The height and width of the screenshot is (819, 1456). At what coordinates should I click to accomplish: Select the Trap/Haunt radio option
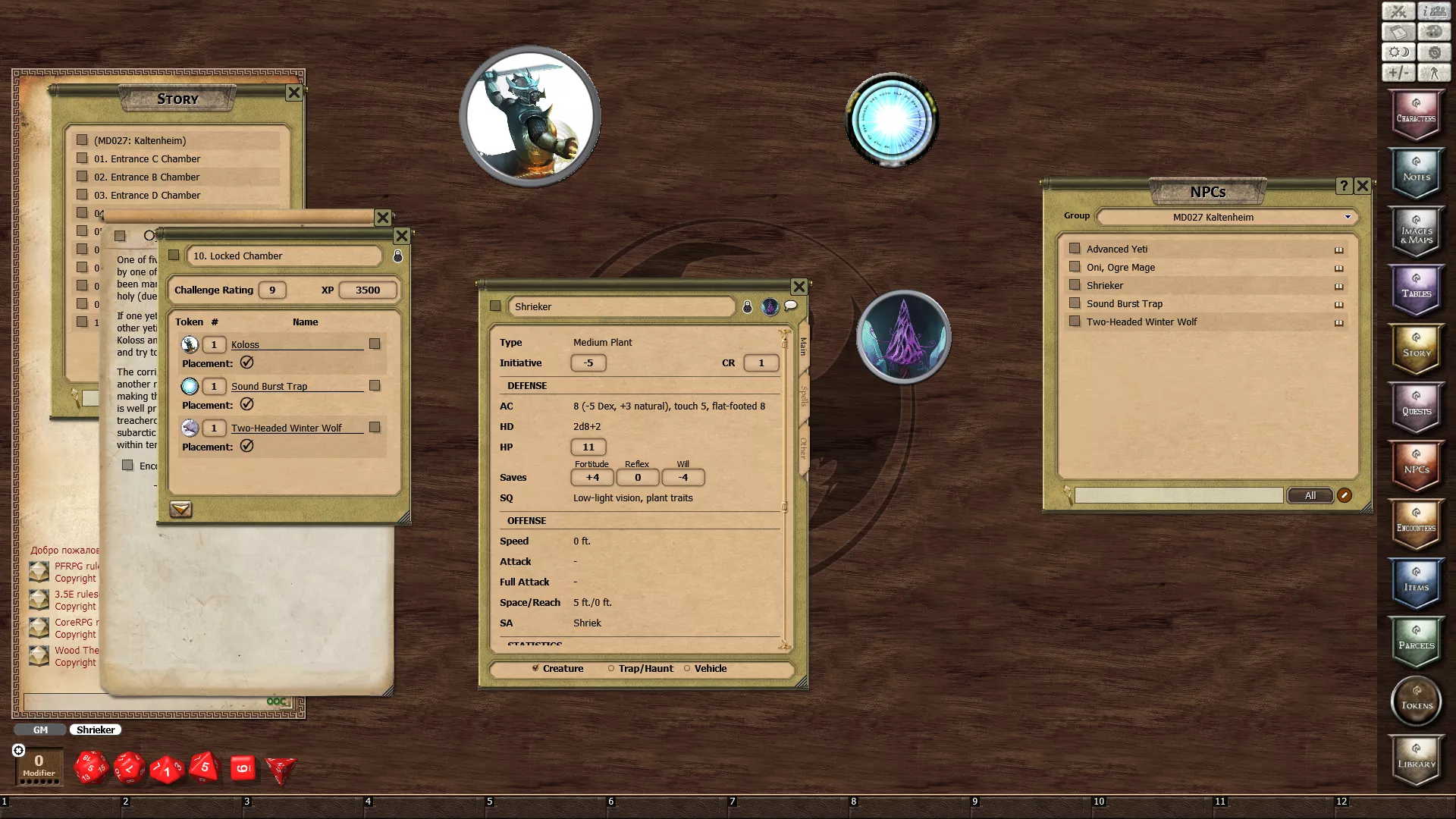pyautogui.click(x=611, y=668)
